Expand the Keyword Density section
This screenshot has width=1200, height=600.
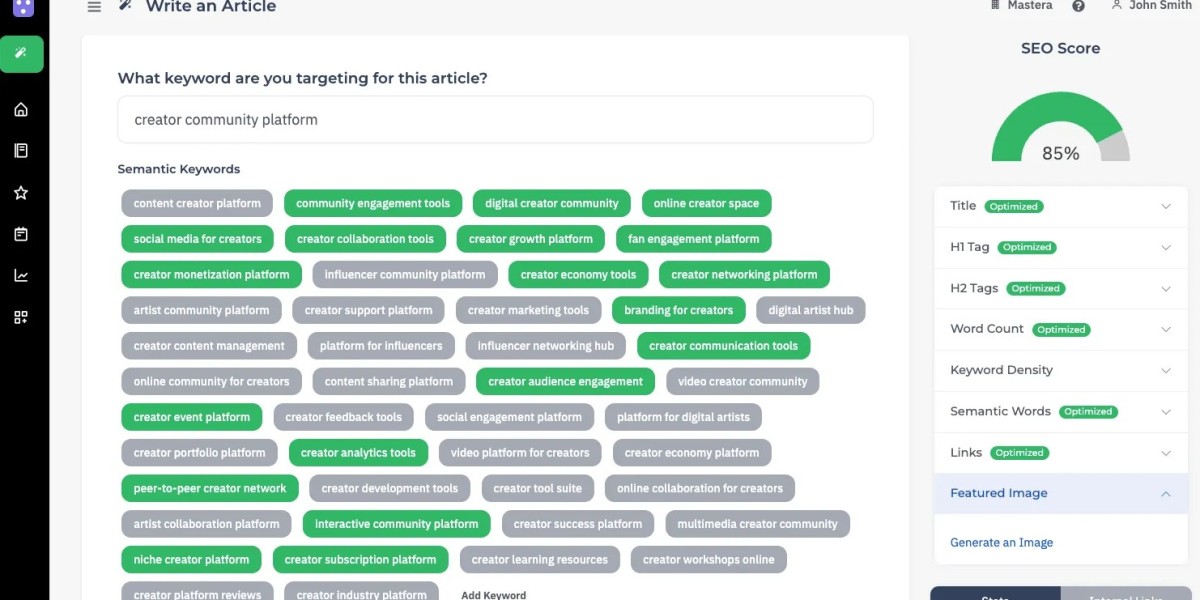tap(1060, 370)
